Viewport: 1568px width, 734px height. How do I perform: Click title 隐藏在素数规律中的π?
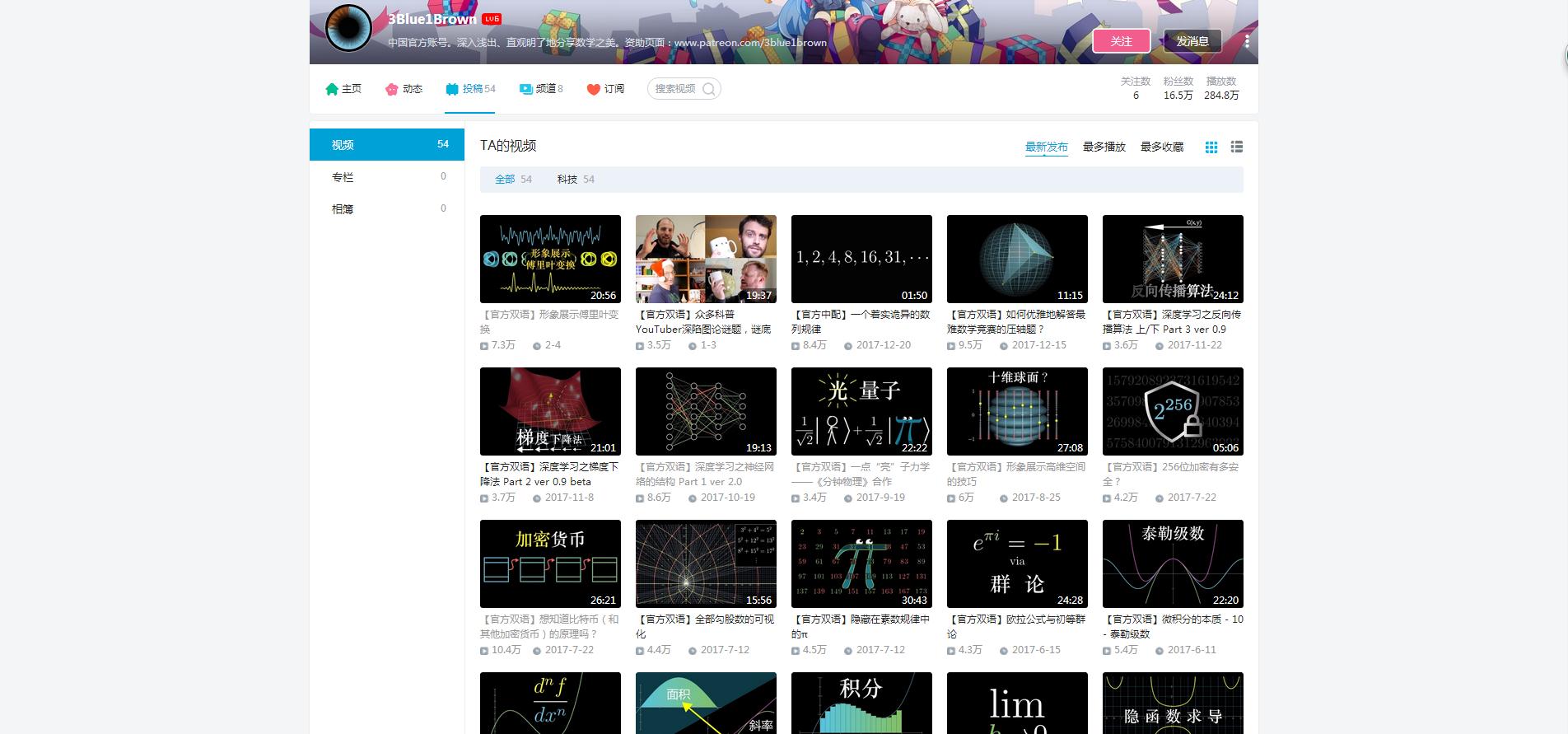pyautogui.click(x=861, y=626)
